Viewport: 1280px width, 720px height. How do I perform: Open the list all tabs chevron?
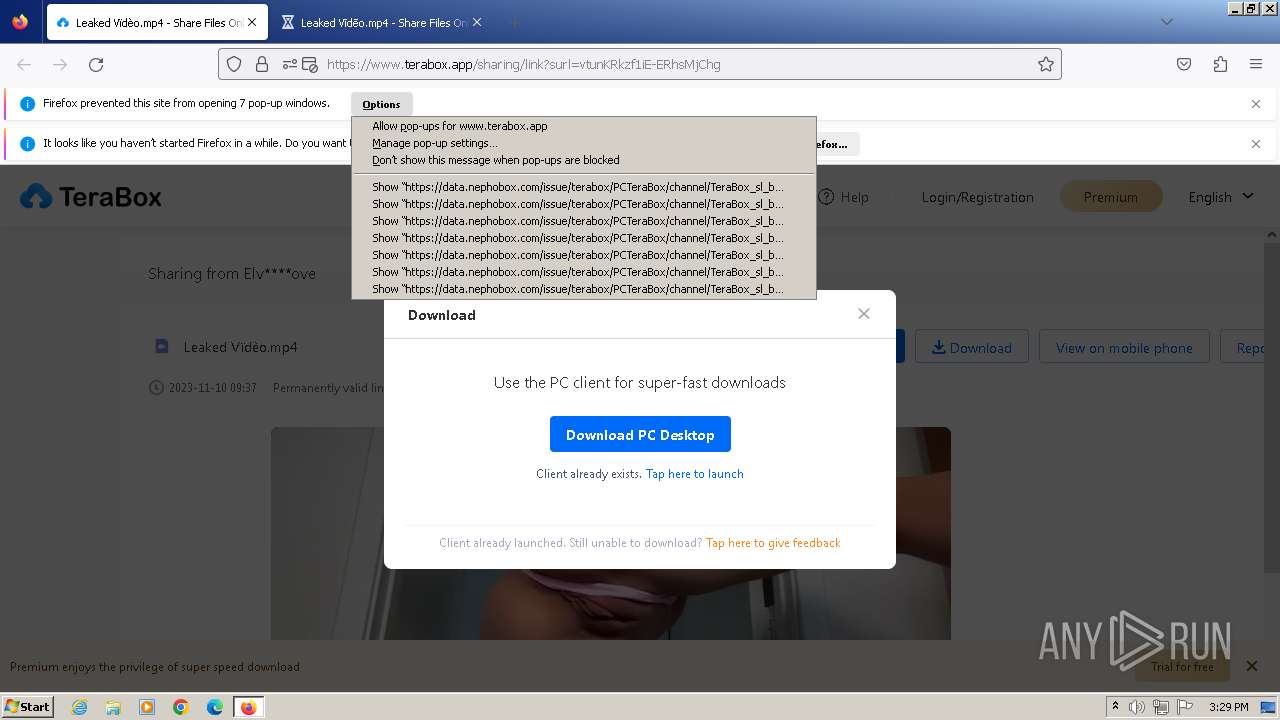point(1167,22)
